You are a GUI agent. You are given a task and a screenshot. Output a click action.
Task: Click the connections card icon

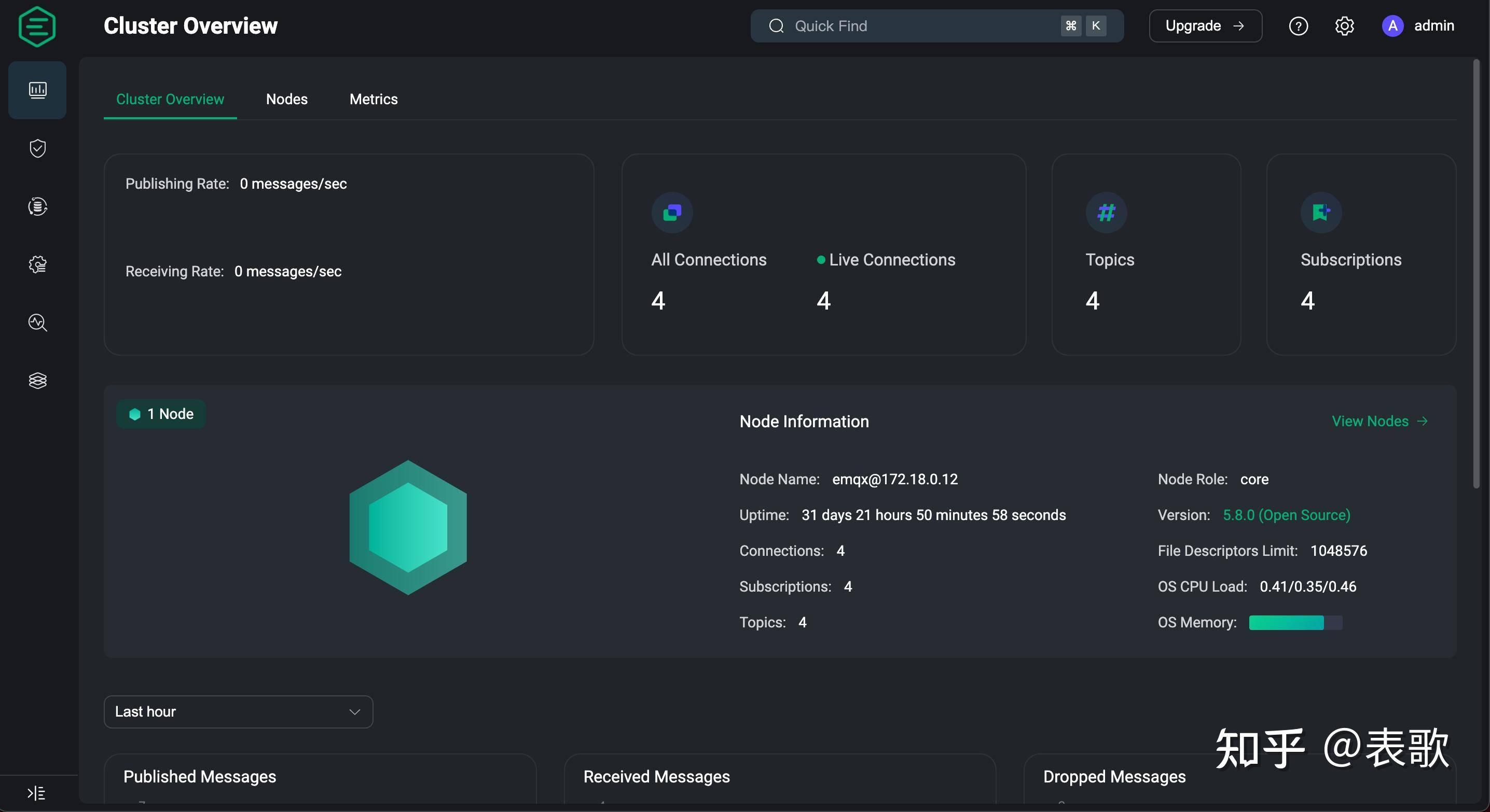point(672,213)
